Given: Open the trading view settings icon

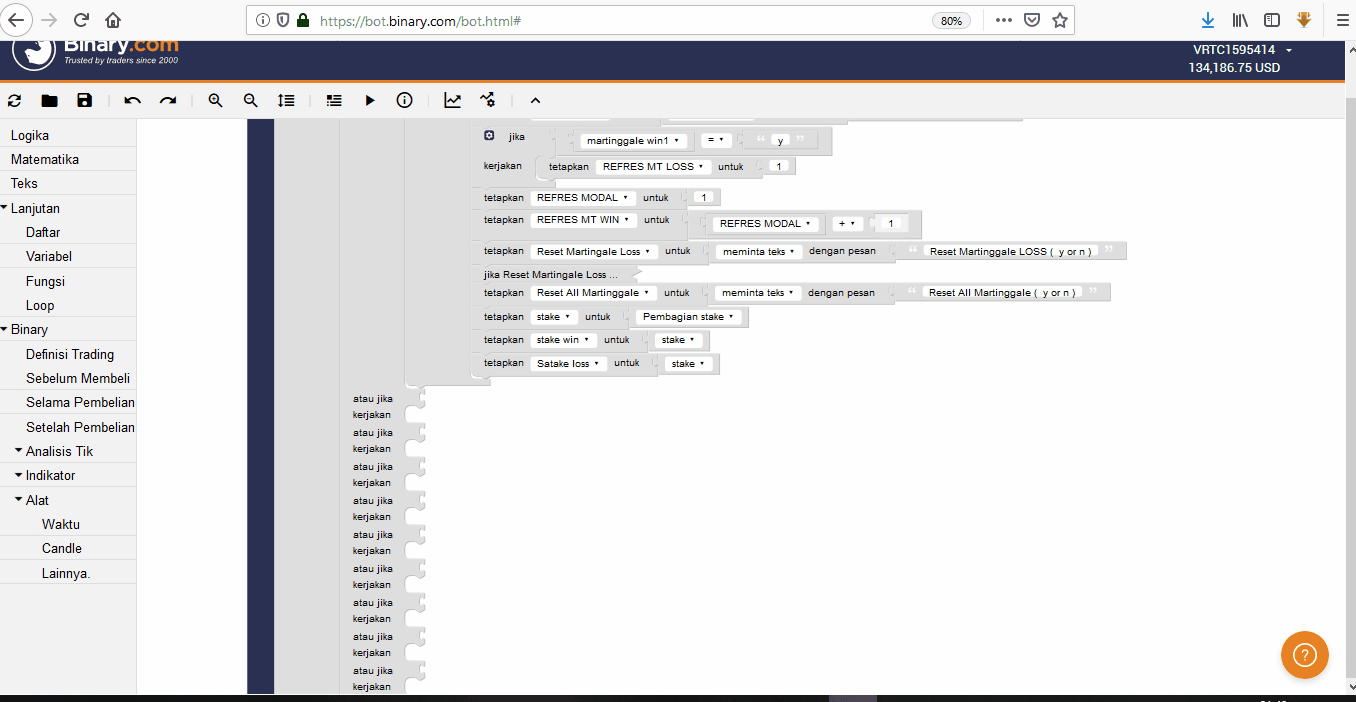Looking at the screenshot, I should [x=487, y=100].
